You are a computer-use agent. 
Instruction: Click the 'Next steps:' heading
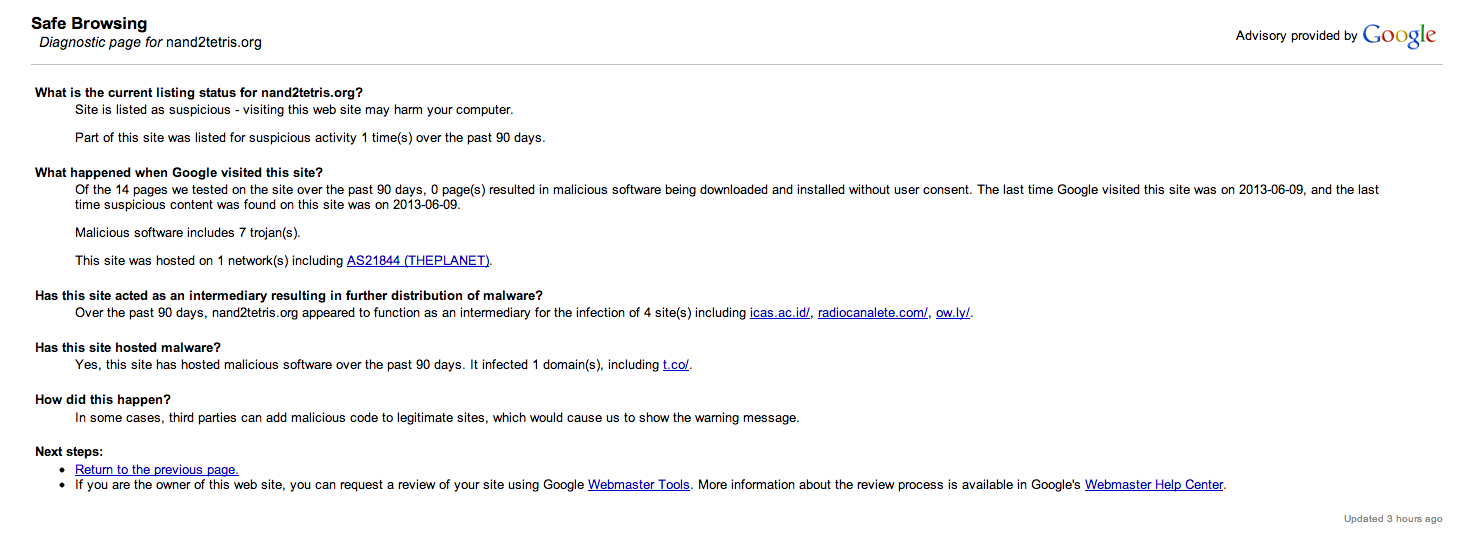click(69, 452)
